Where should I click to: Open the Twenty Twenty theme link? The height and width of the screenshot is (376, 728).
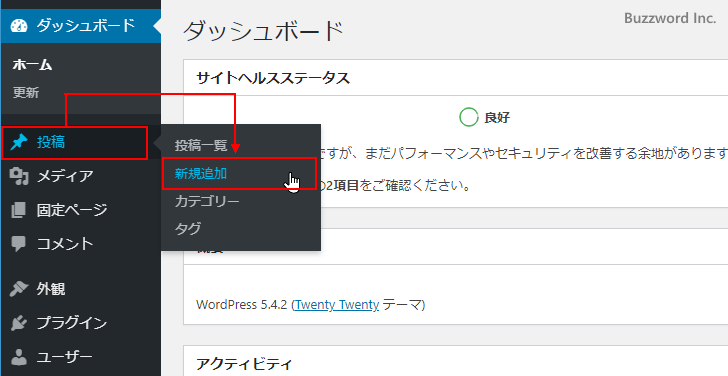point(337,305)
